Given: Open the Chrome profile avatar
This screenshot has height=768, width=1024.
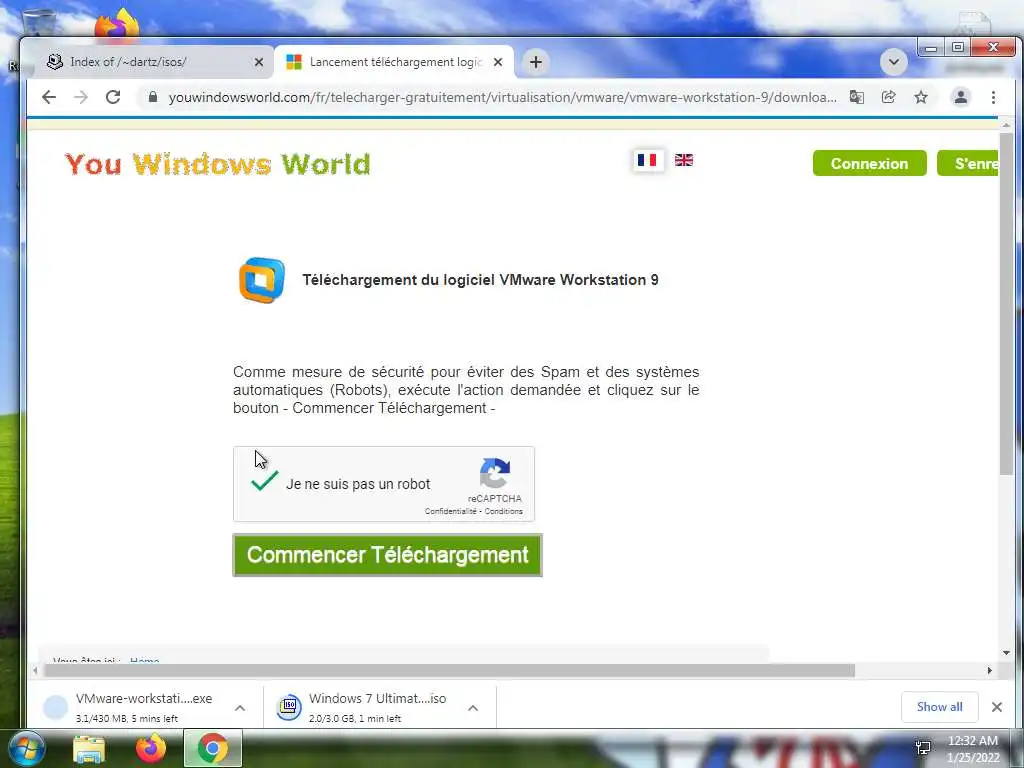Looking at the screenshot, I should tap(961, 97).
